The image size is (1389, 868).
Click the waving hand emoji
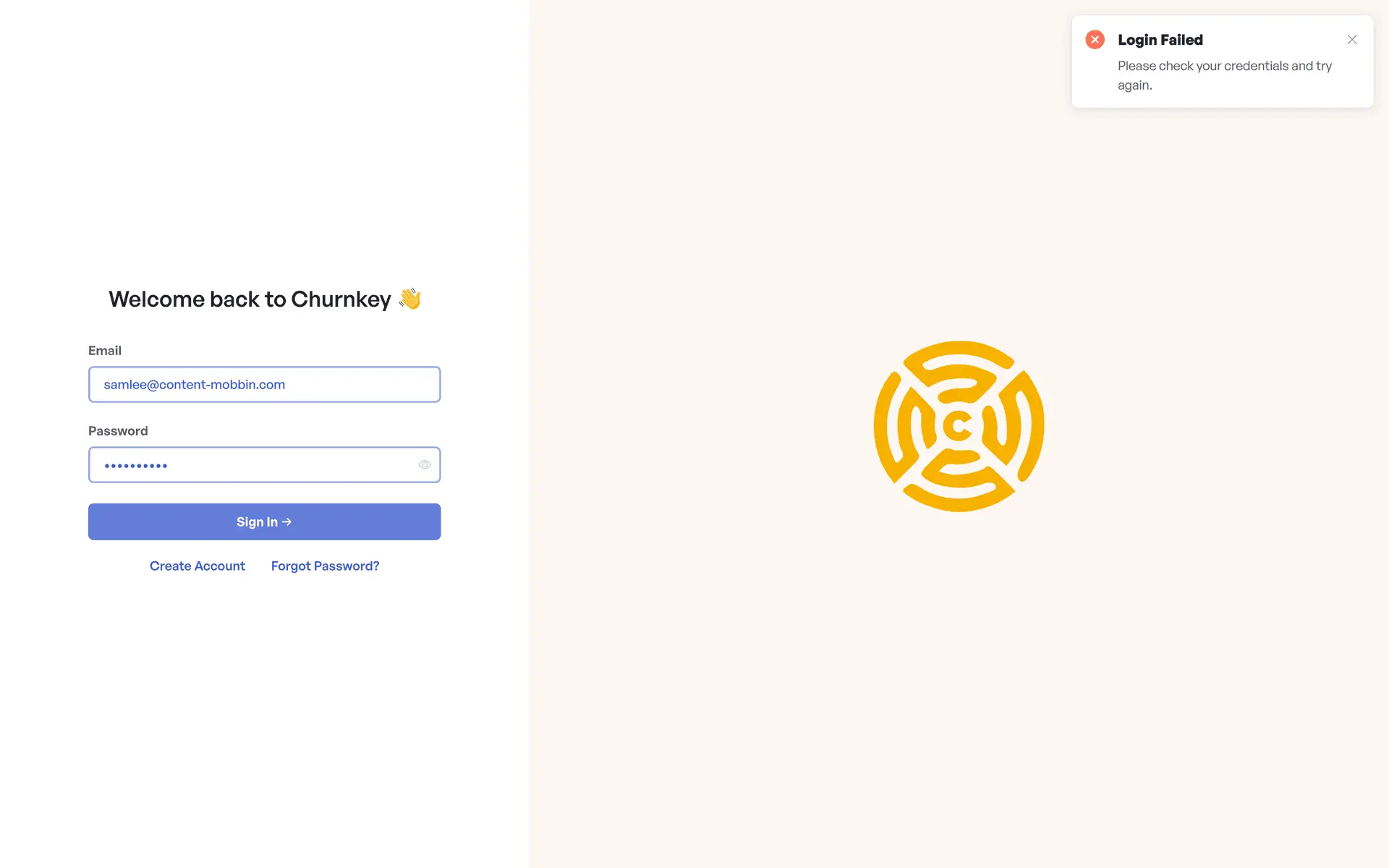pos(410,299)
